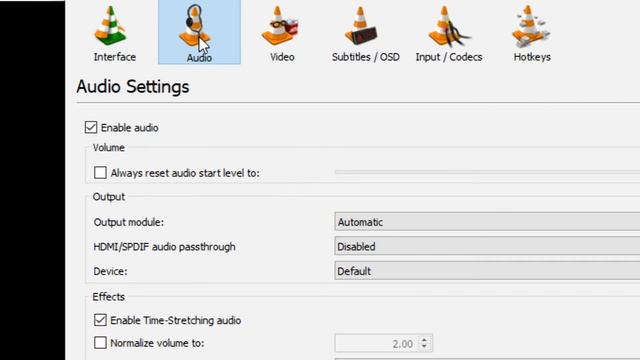This screenshot has width=640, height=360.
Task: Click the Device: label
Action: click(110, 271)
